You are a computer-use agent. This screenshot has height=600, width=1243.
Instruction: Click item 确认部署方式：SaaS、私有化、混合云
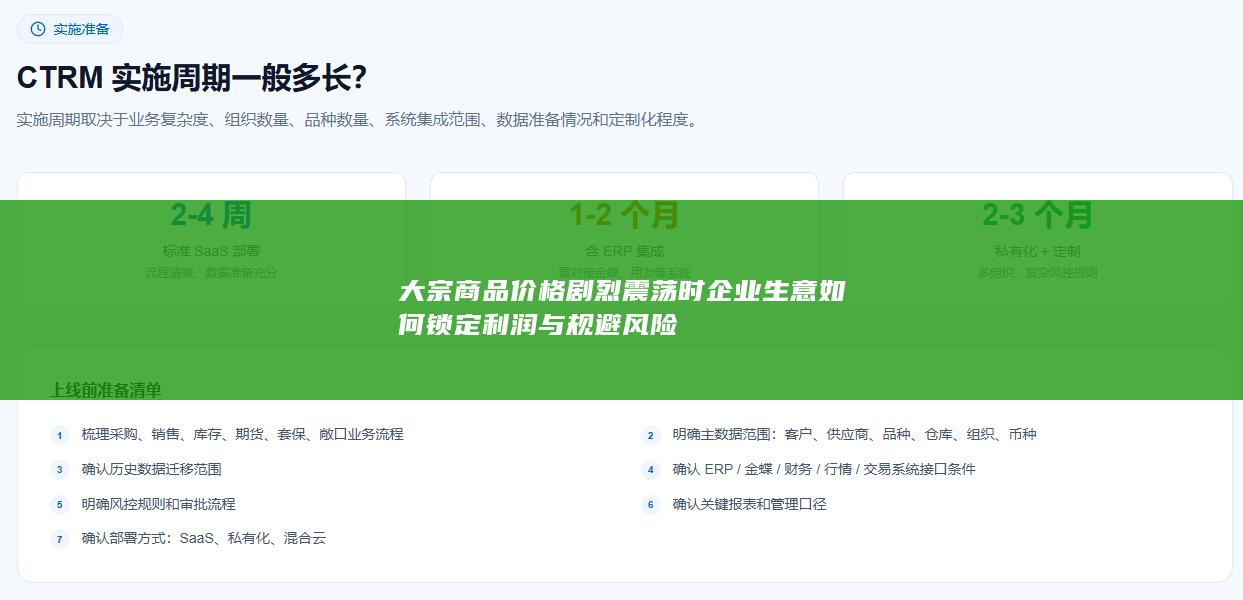204,538
